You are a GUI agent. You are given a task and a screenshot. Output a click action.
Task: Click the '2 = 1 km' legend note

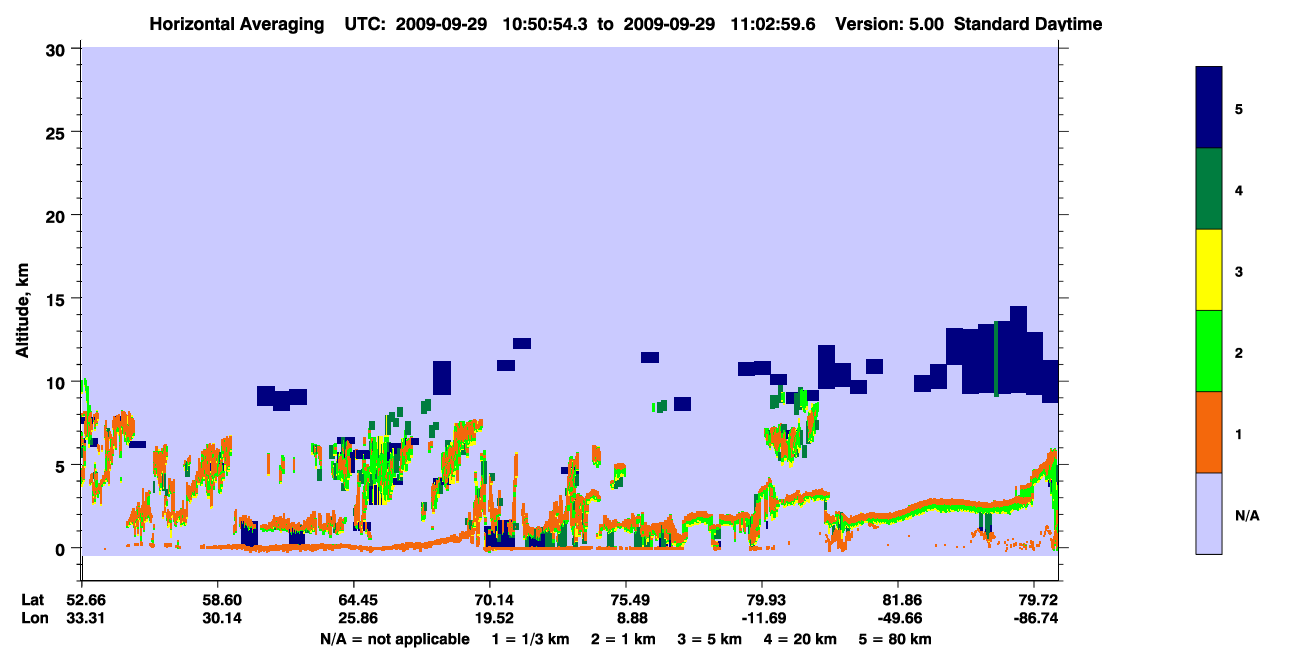(x=624, y=639)
